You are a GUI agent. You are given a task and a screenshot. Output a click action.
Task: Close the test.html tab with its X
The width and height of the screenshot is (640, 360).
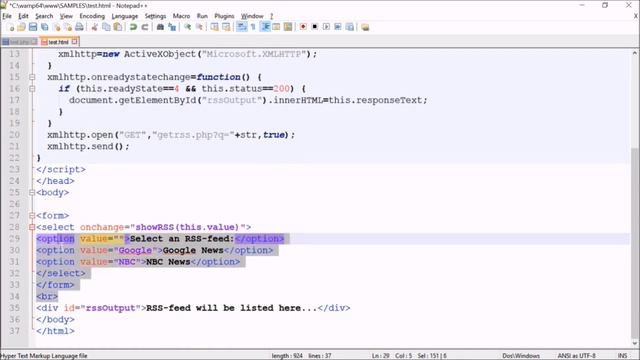pos(74,42)
